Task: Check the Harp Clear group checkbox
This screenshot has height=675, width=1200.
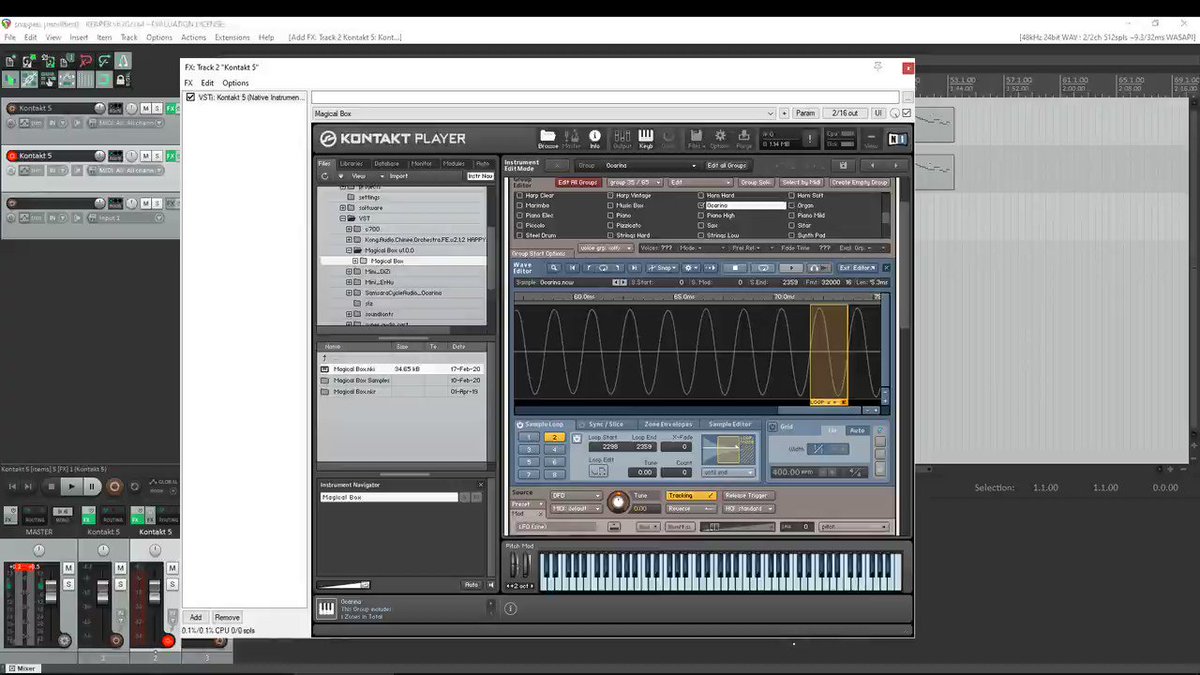Action: [520, 196]
